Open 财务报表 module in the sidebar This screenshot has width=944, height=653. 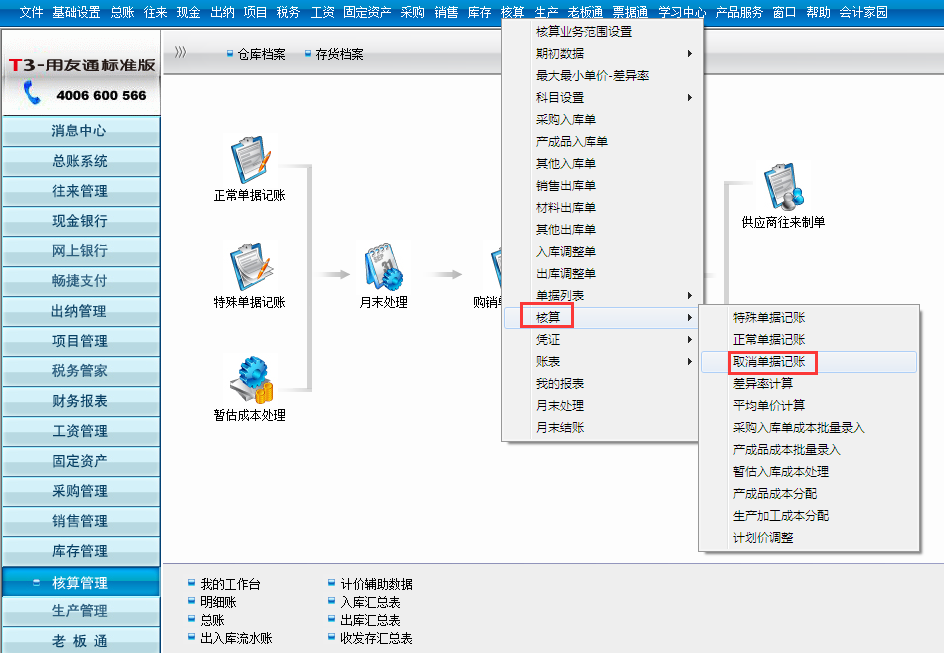click(x=80, y=401)
